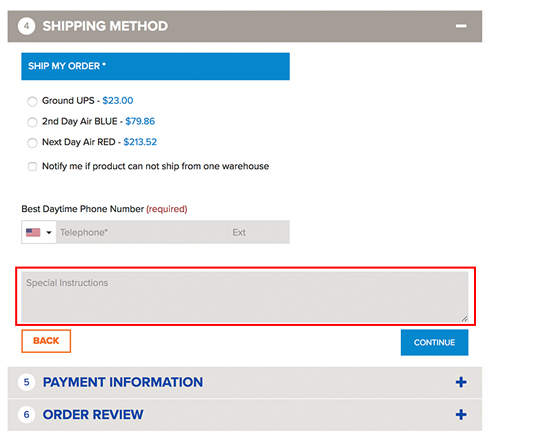Select 2nd Day Air BLUE option

point(32,122)
